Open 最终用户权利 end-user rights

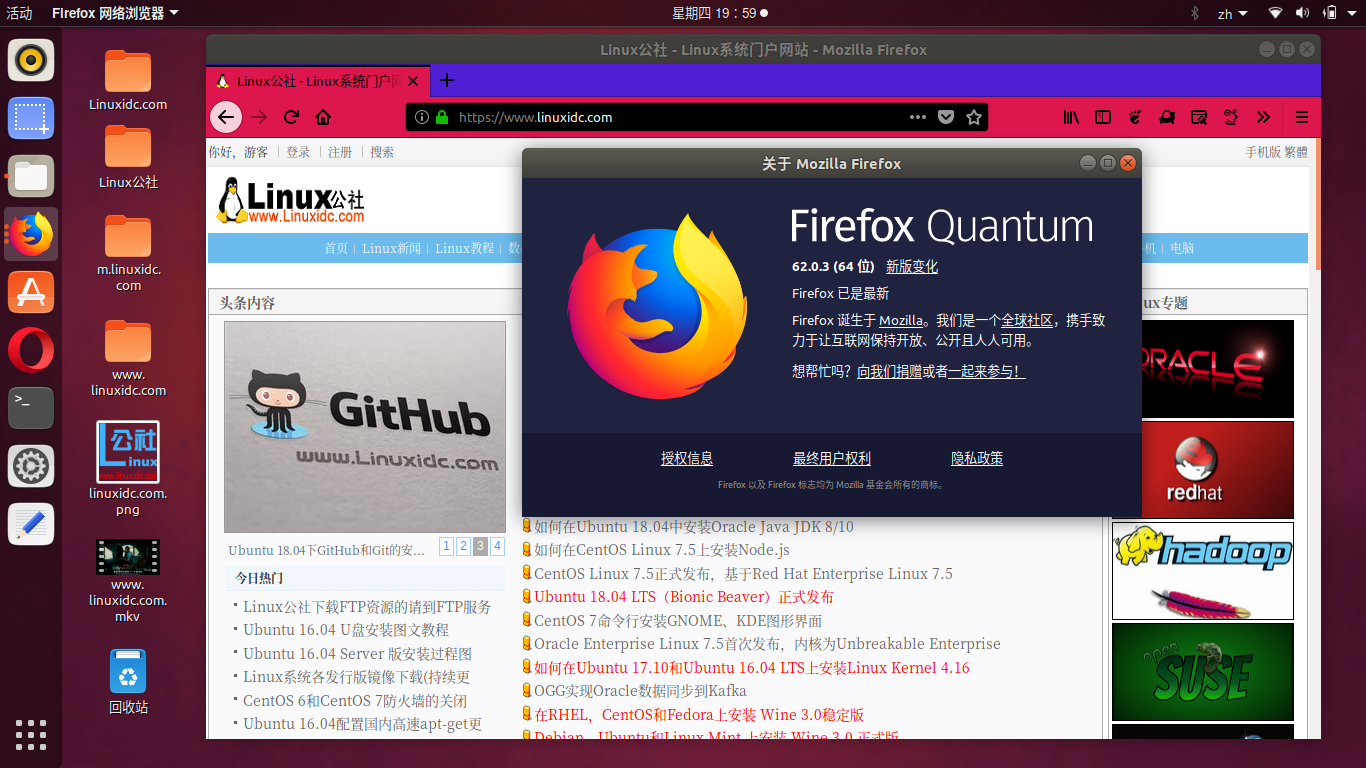(x=832, y=459)
